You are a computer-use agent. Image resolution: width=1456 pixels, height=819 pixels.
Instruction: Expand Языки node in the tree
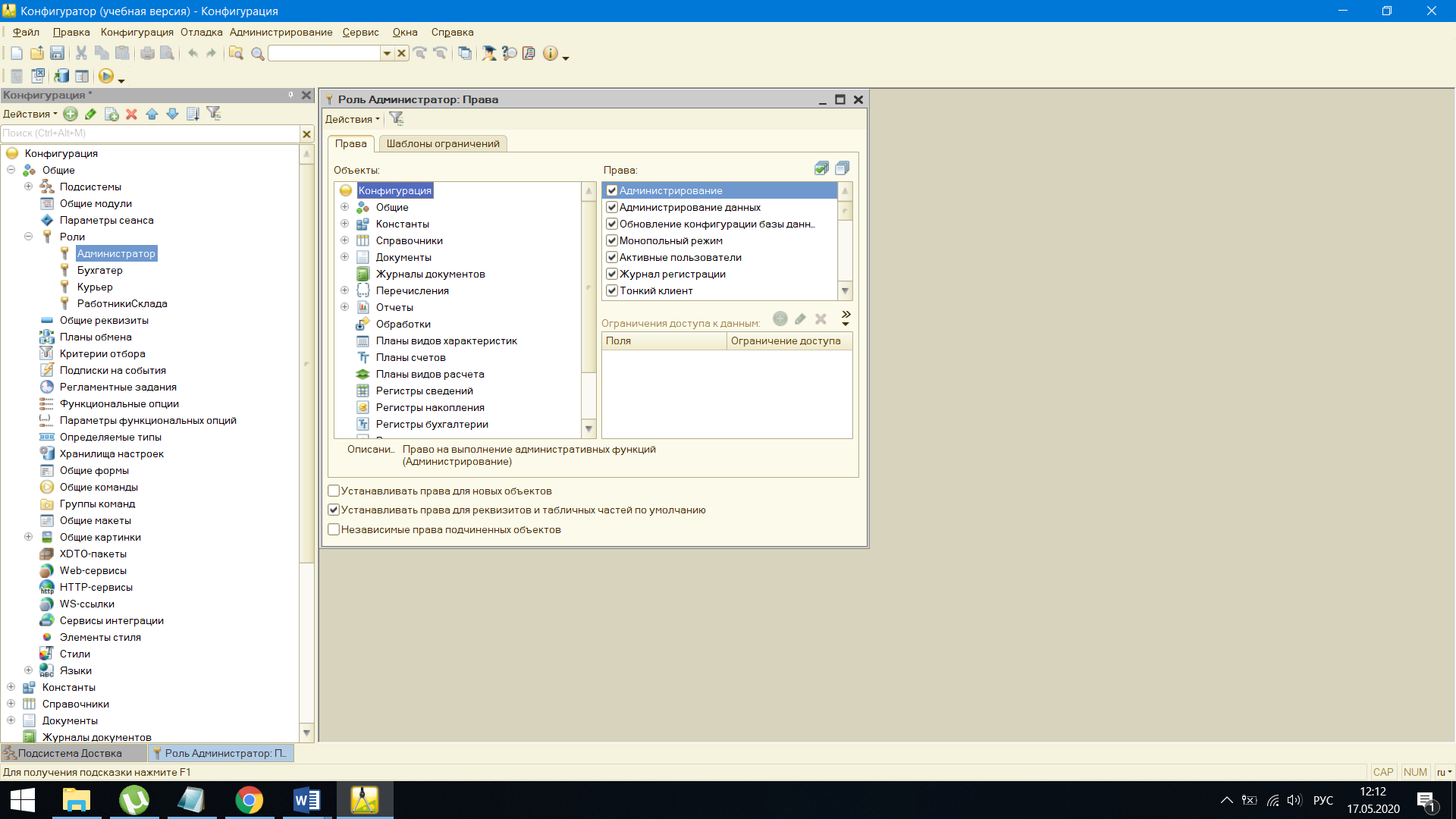click(28, 670)
